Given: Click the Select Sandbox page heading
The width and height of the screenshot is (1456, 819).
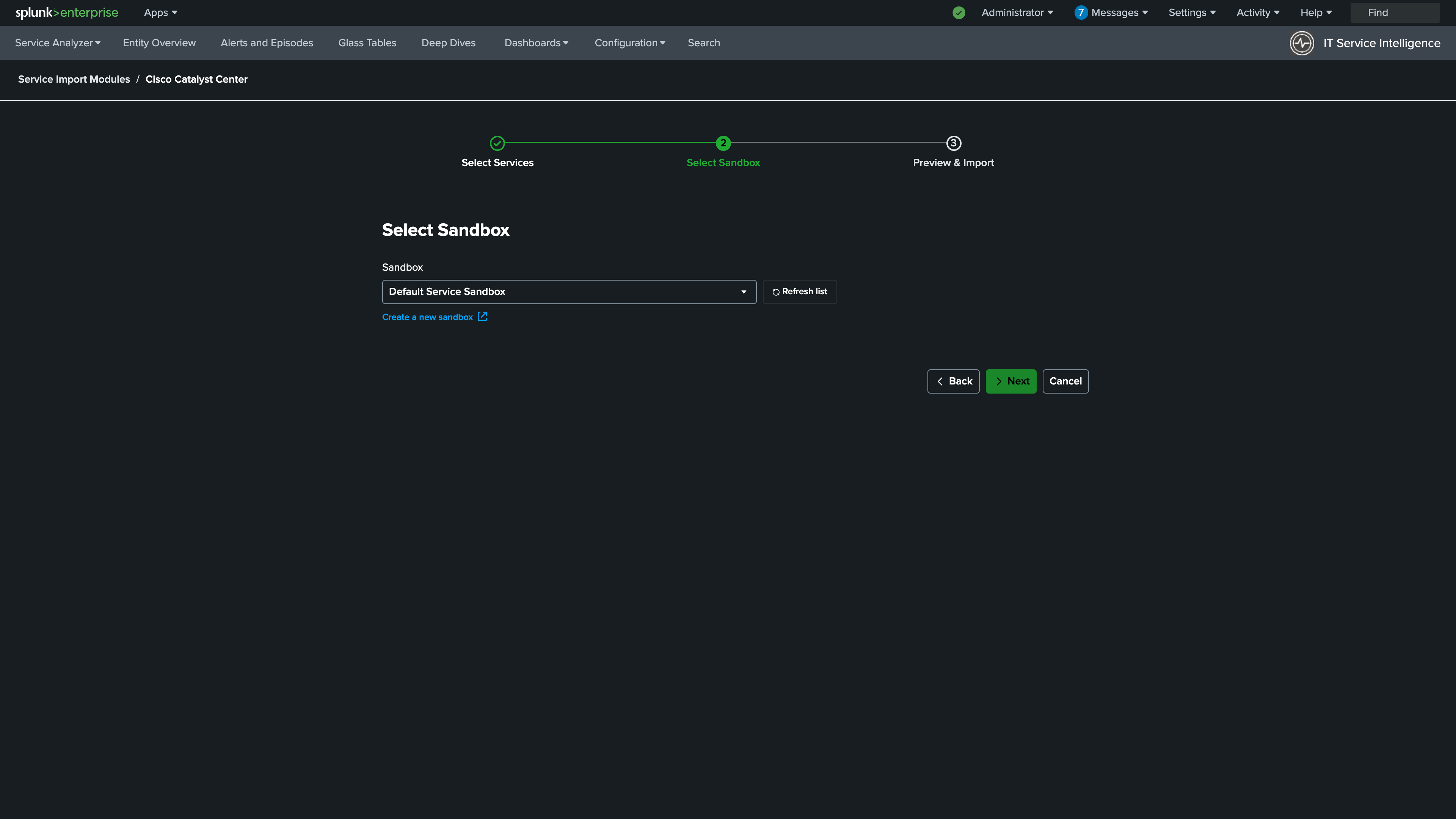Looking at the screenshot, I should click(x=446, y=230).
